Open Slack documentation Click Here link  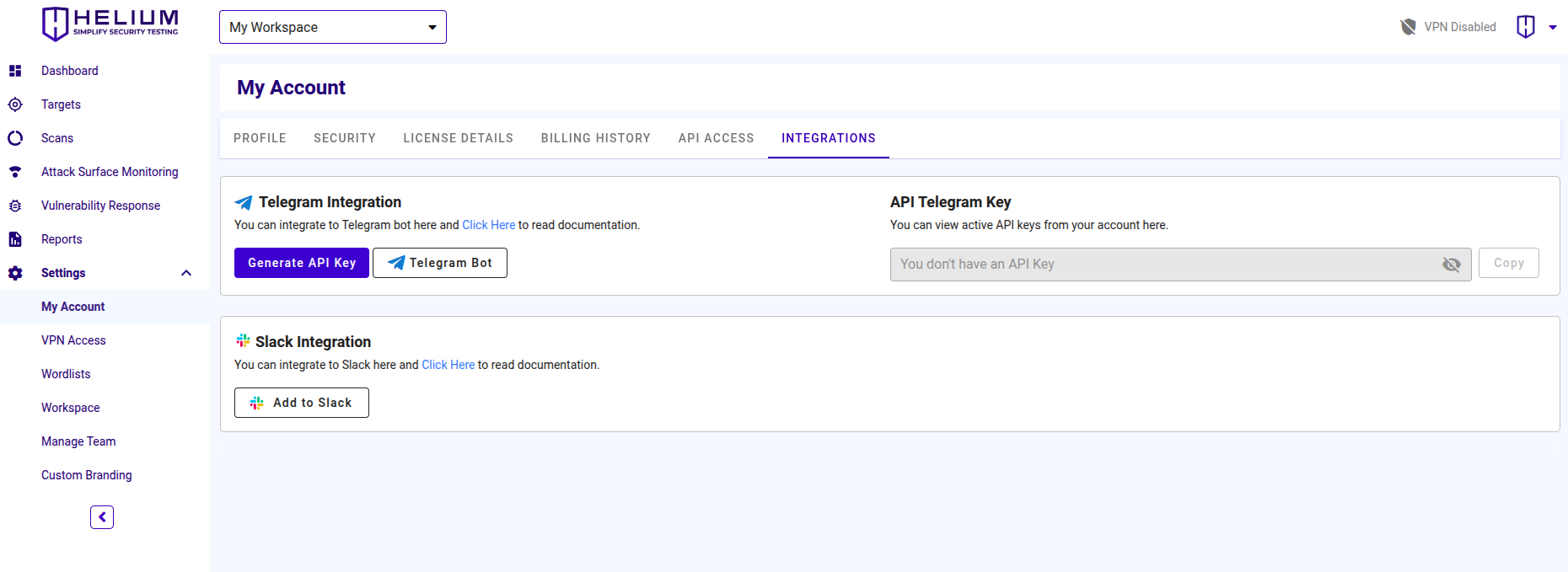pos(448,365)
